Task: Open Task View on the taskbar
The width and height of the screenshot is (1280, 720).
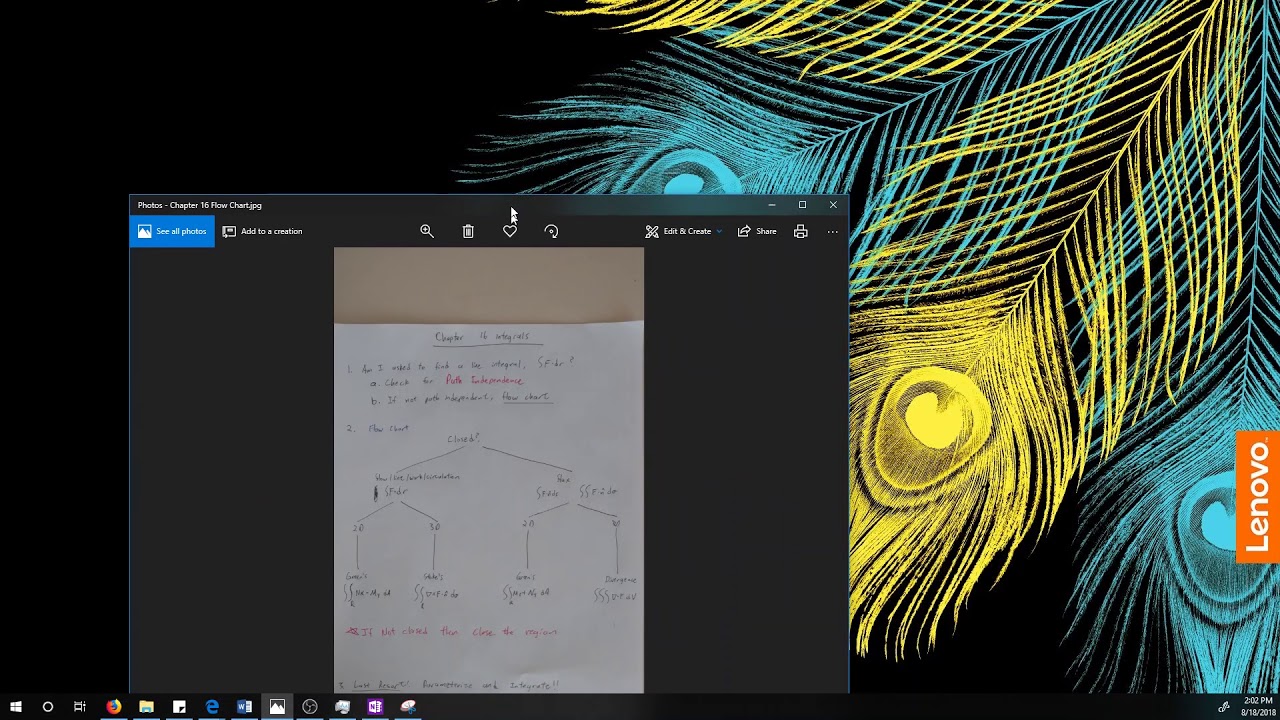Action: (x=80, y=707)
